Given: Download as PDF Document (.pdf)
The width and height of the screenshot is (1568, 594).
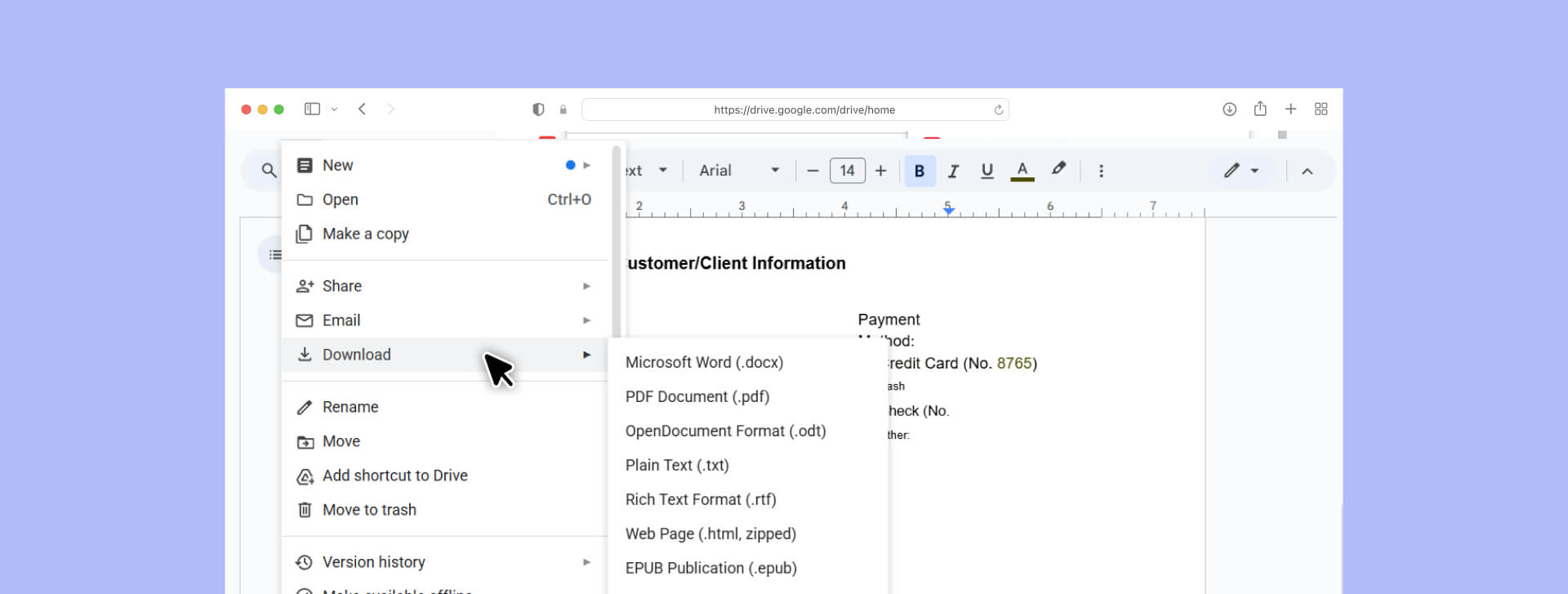Looking at the screenshot, I should (x=748, y=396).
